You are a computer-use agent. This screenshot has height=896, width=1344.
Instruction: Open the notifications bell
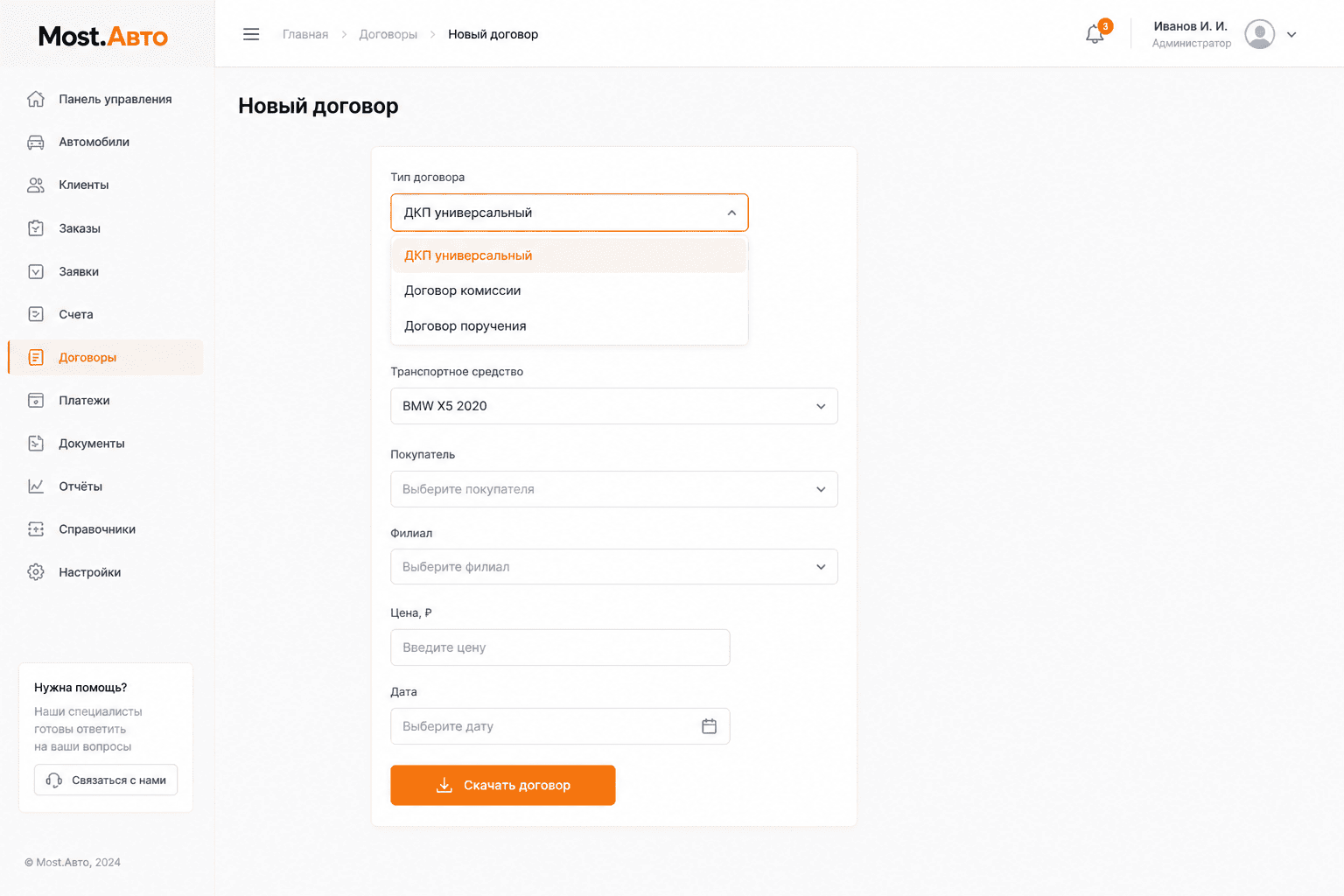[1095, 34]
